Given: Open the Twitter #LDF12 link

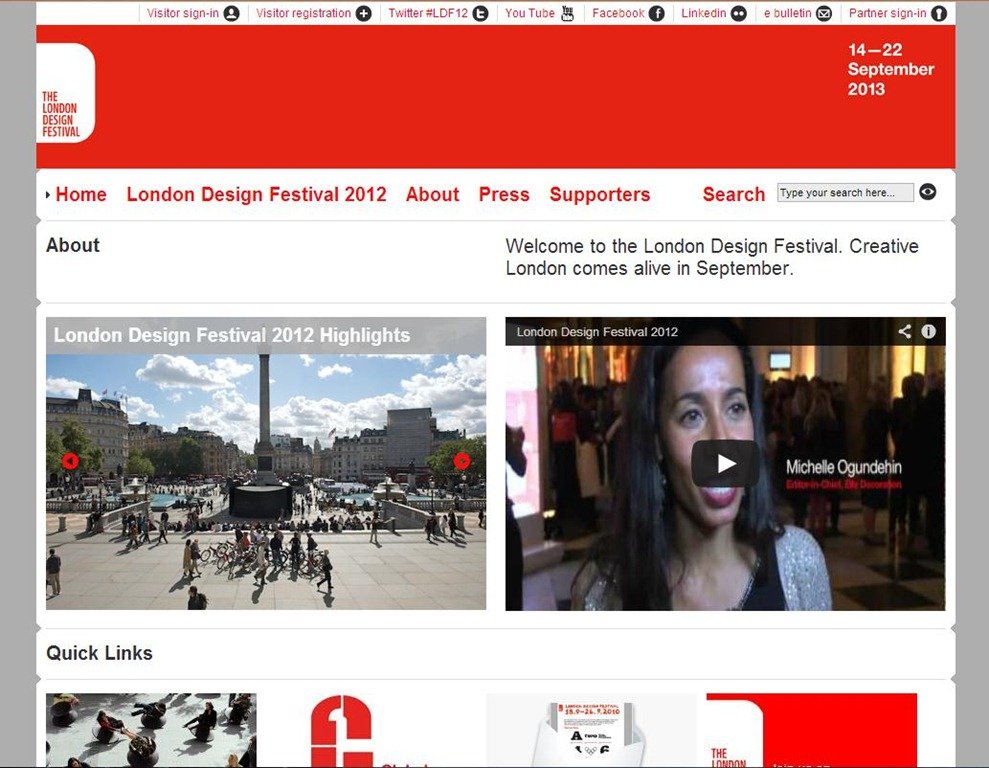Looking at the screenshot, I should tap(428, 13).
